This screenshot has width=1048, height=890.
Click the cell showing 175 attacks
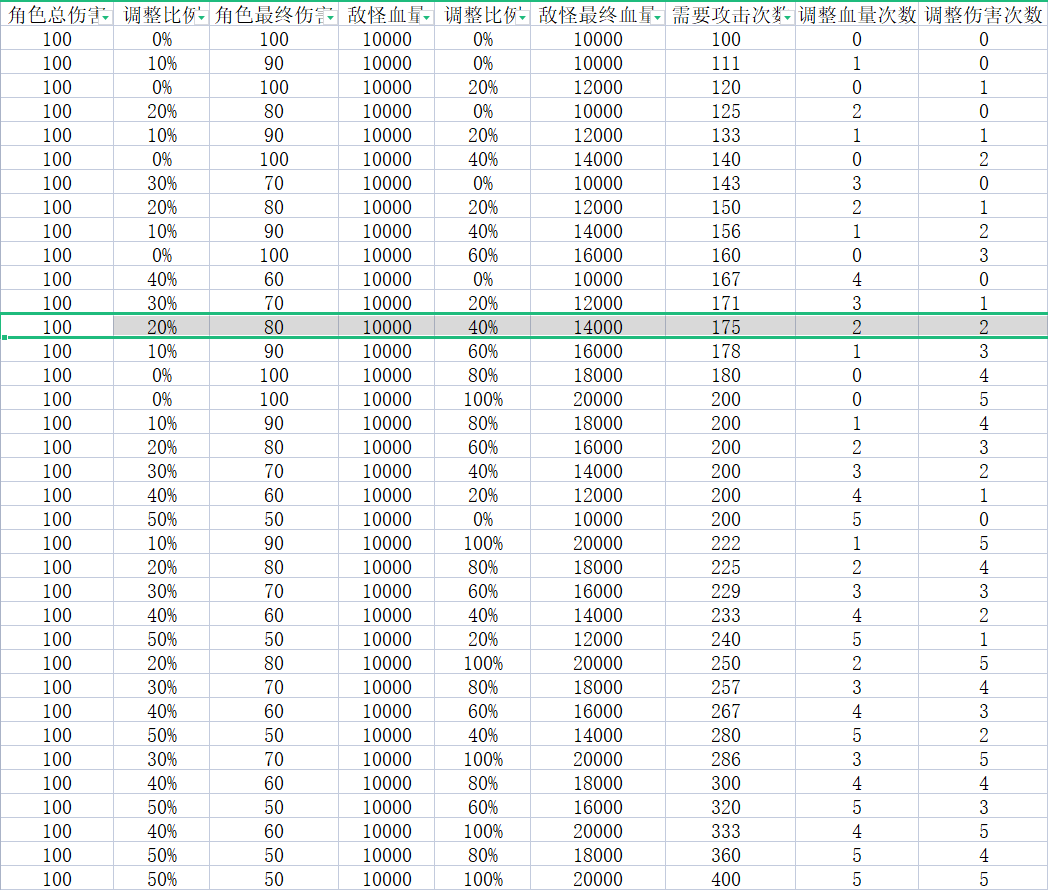coord(725,327)
